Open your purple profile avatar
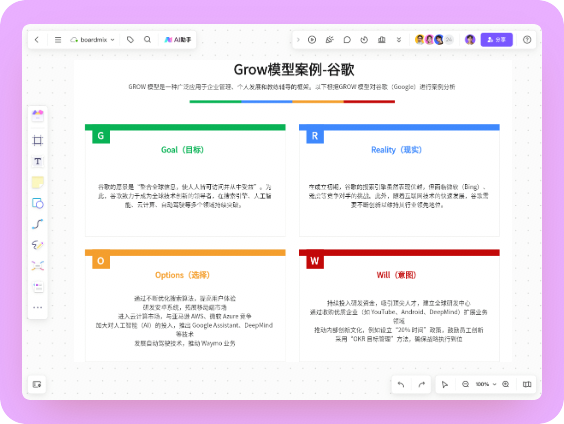The height and width of the screenshot is (424, 564). (x=470, y=40)
